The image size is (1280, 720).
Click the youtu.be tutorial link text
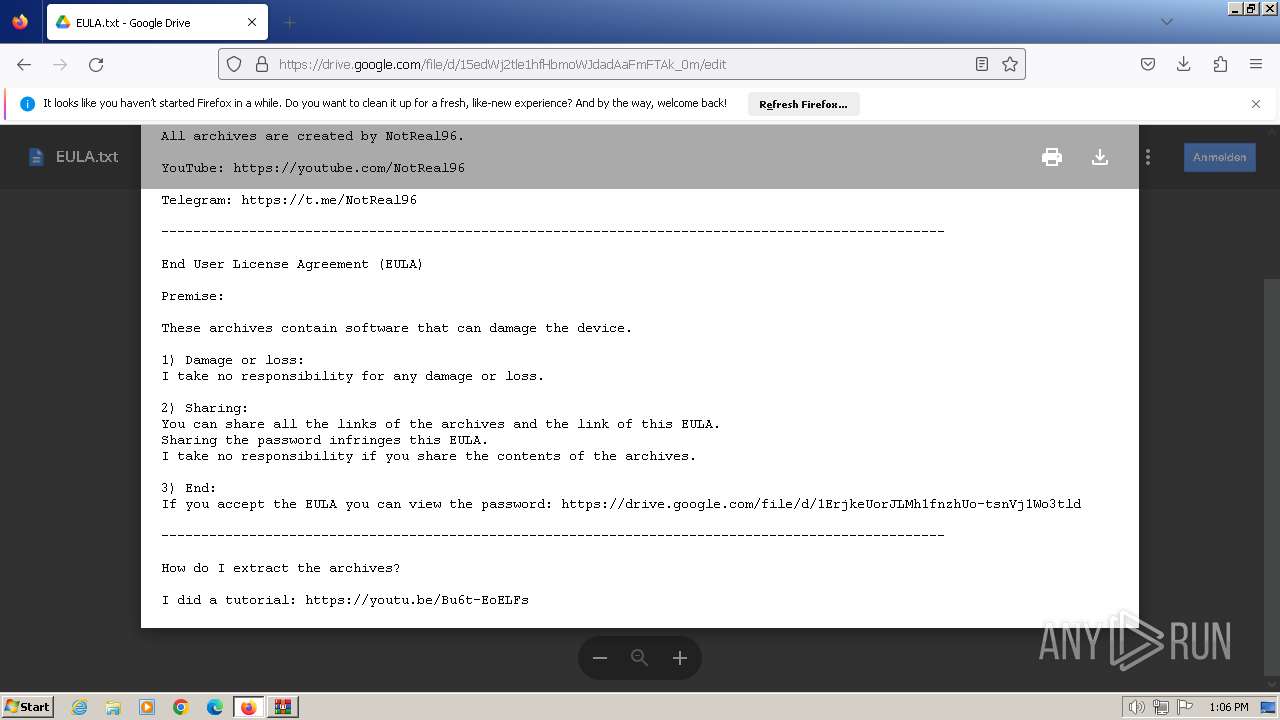coord(417,600)
